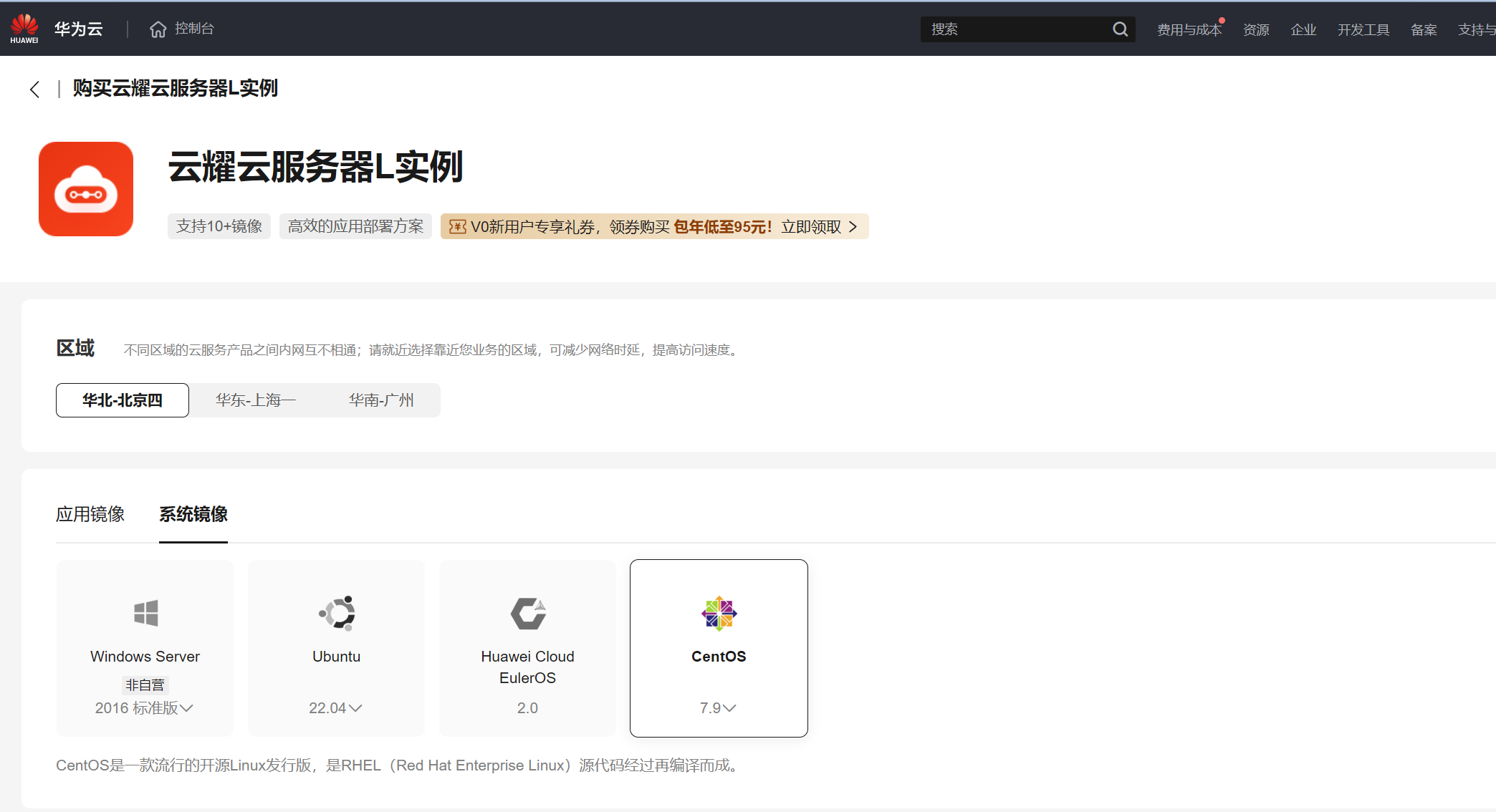Click the search magnifier icon
1496x812 pixels.
(1120, 29)
